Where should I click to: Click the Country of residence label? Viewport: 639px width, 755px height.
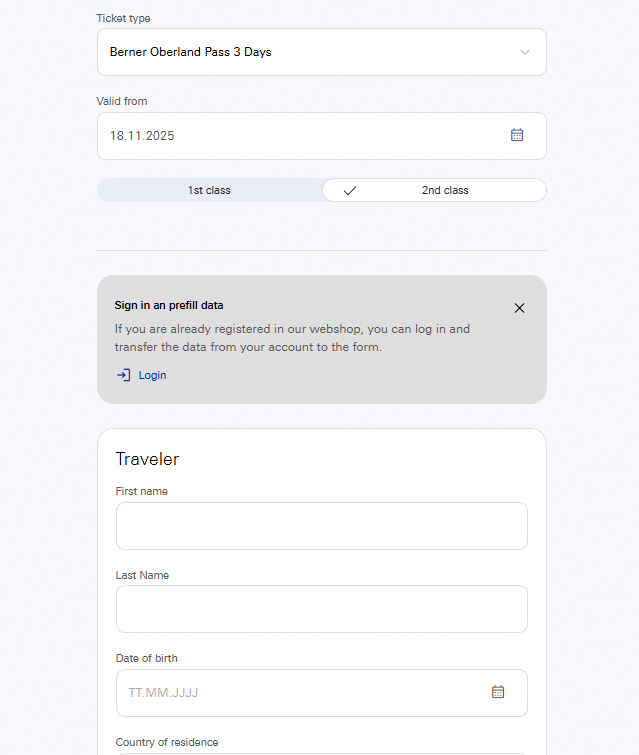pos(167,742)
